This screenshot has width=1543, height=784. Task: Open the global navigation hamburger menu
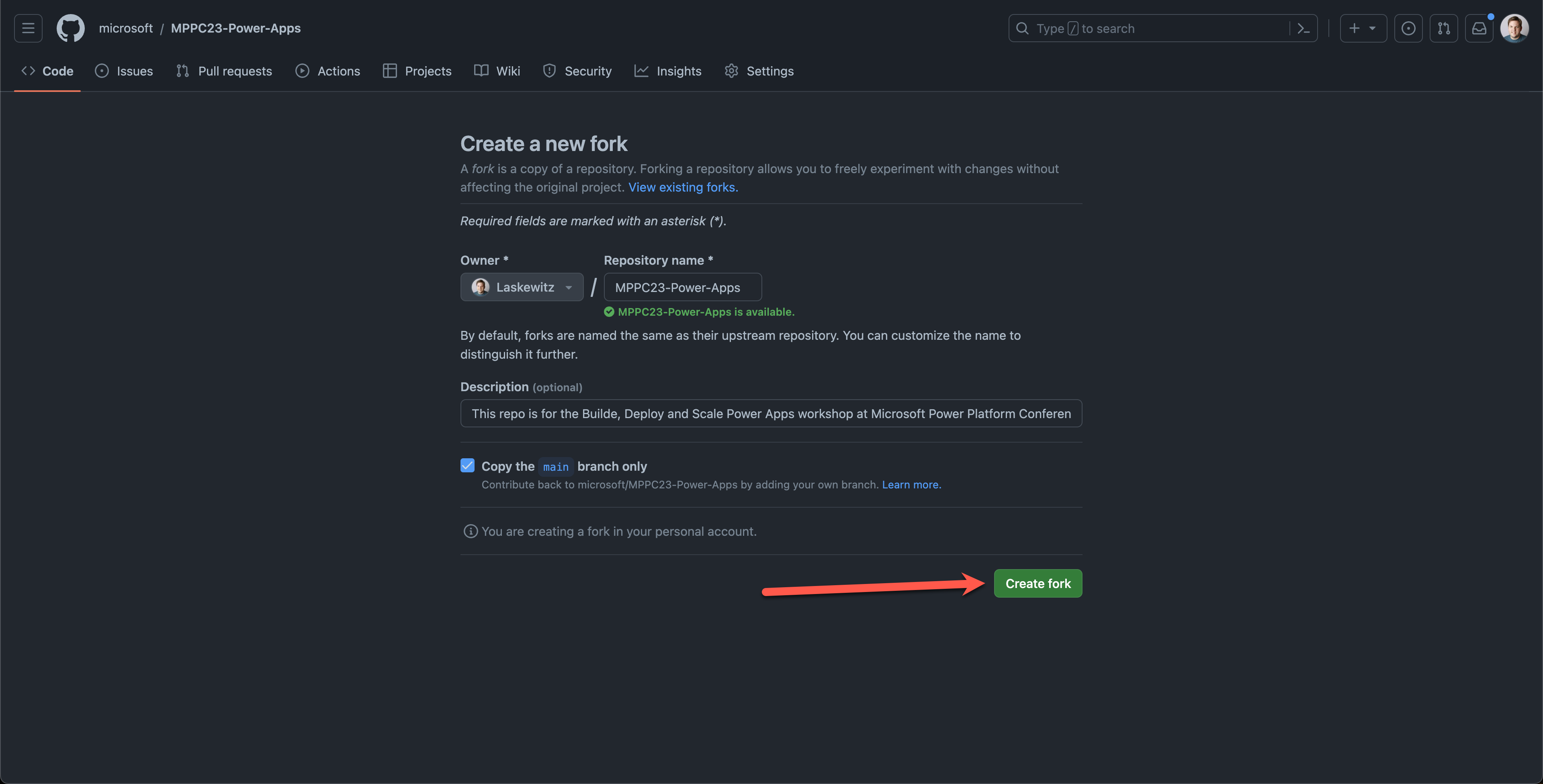[x=28, y=28]
